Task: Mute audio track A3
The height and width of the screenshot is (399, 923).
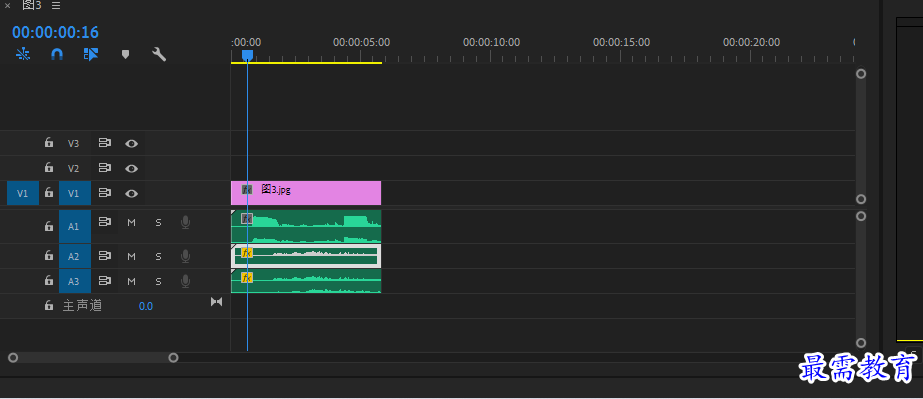Action: pyautogui.click(x=131, y=281)
